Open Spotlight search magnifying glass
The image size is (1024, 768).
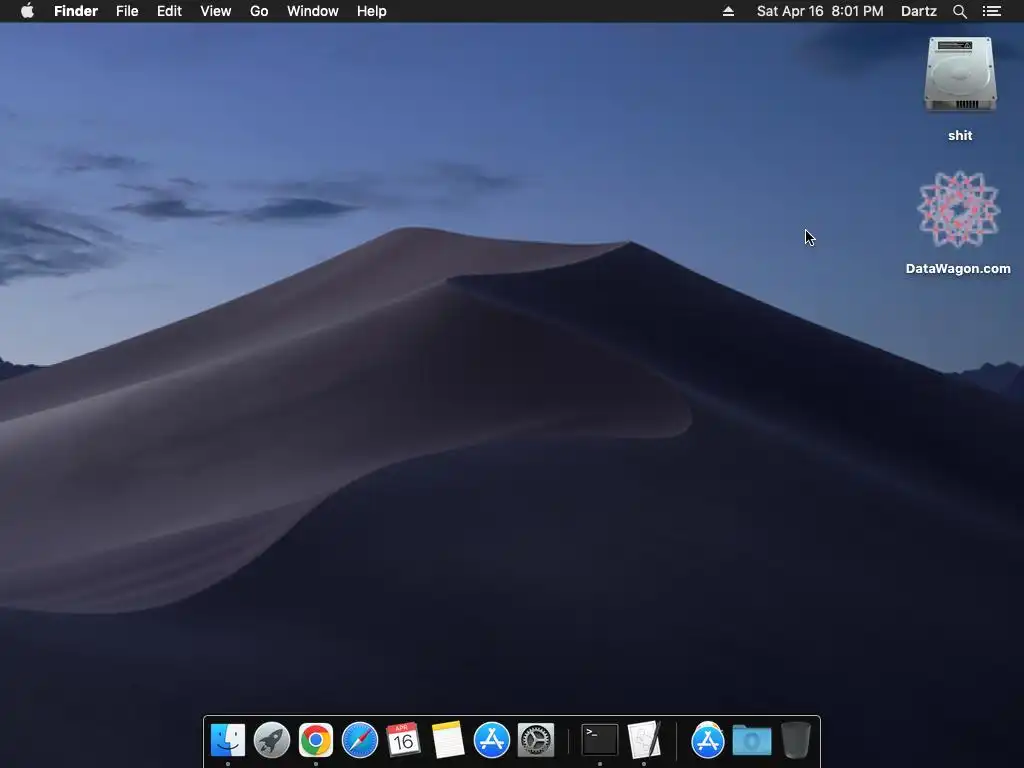click(959, 11)
